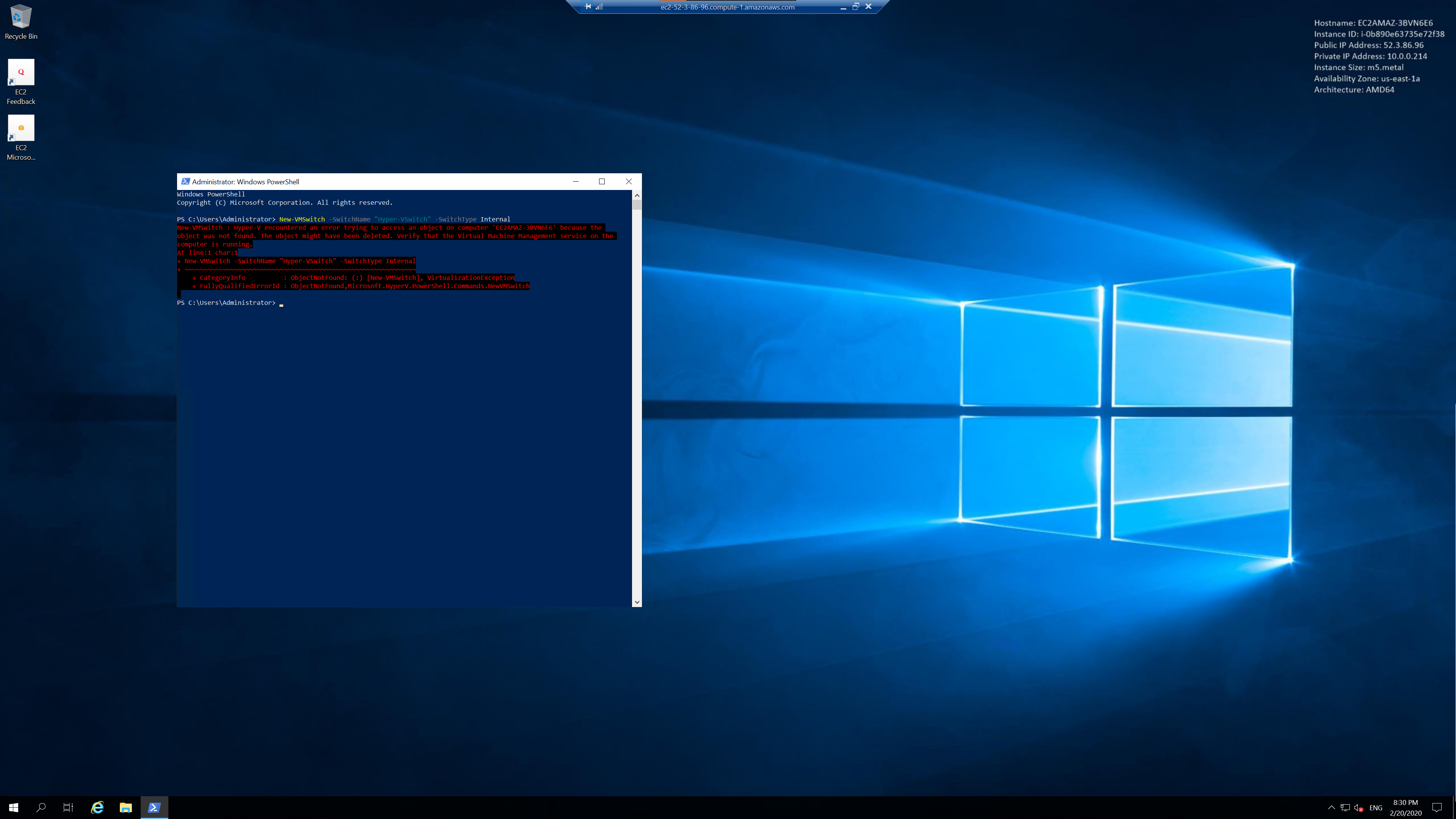Restore down the remote desktop session window
1456x819 pixels.
pos(856,7)
